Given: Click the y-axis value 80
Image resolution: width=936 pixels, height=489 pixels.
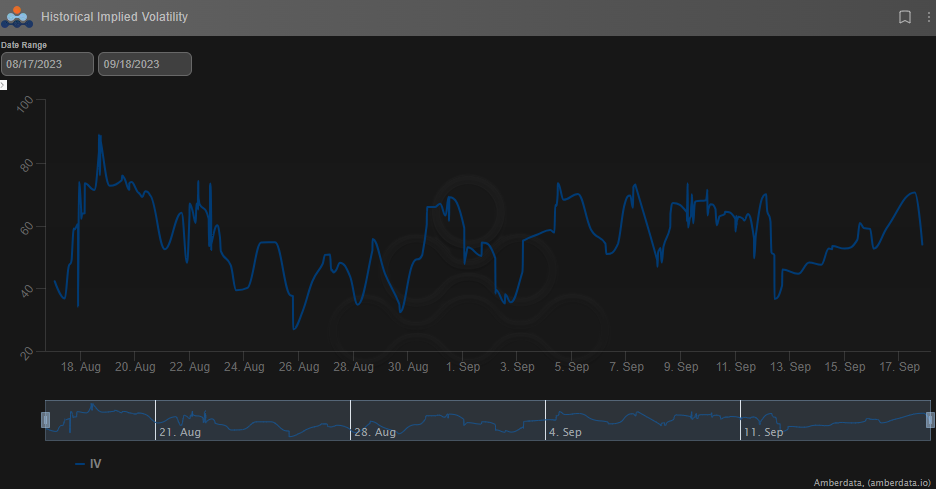Looking at the screenshot, I should pos(27,165).
